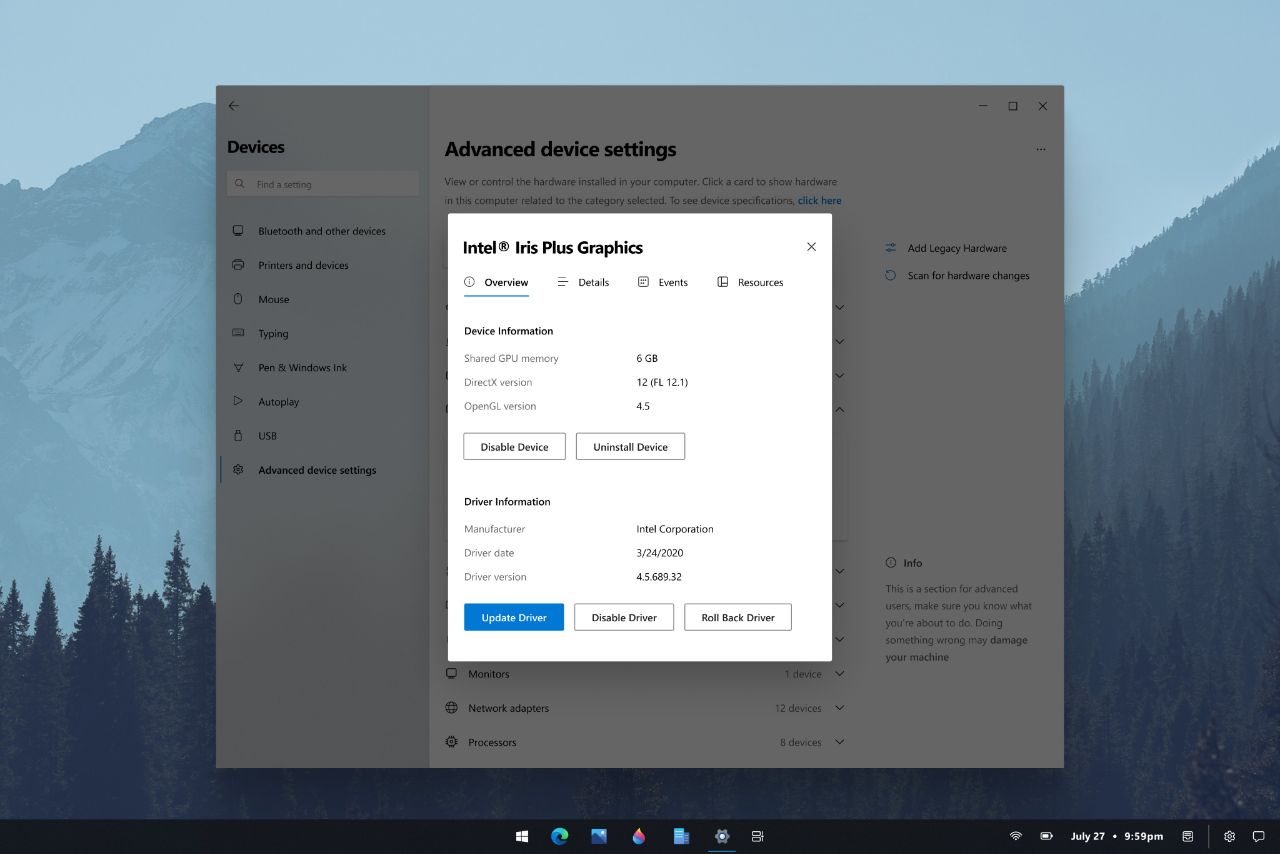Click the mouse icon in sidebar
Viewport: 1280px width, 854px height.
(238, 299)
